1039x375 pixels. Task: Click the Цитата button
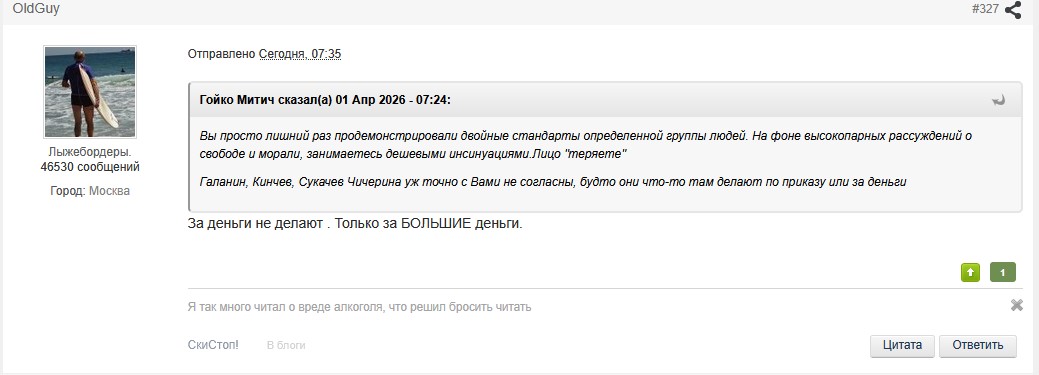point(902,345)
